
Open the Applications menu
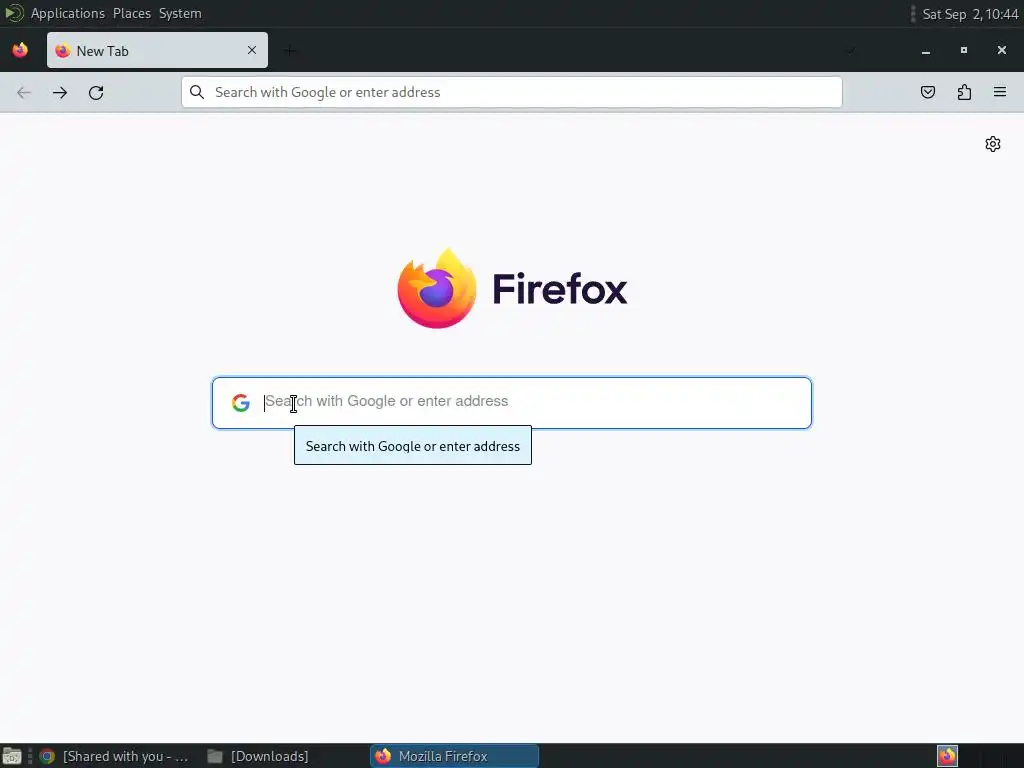(68, 14)
